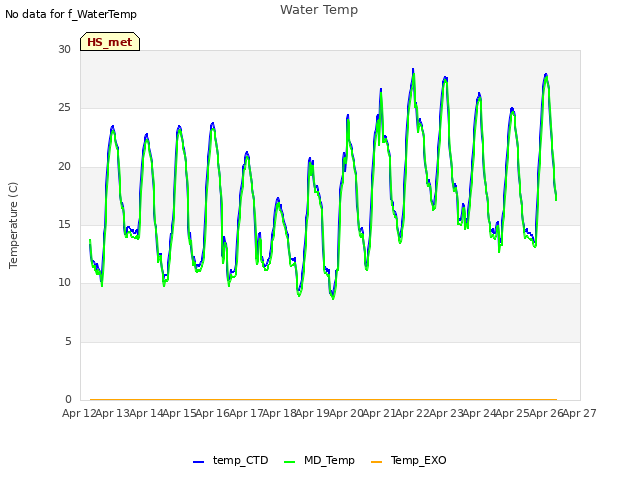Click the HS_met annotation label
Screen dimensions: 640x480
click(110, 42)
